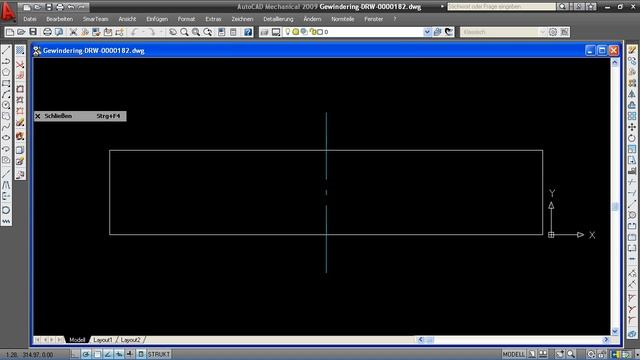Open the Normteile menu
The image size is (640, 360).
pyautogui.click(x=343, y=19)
